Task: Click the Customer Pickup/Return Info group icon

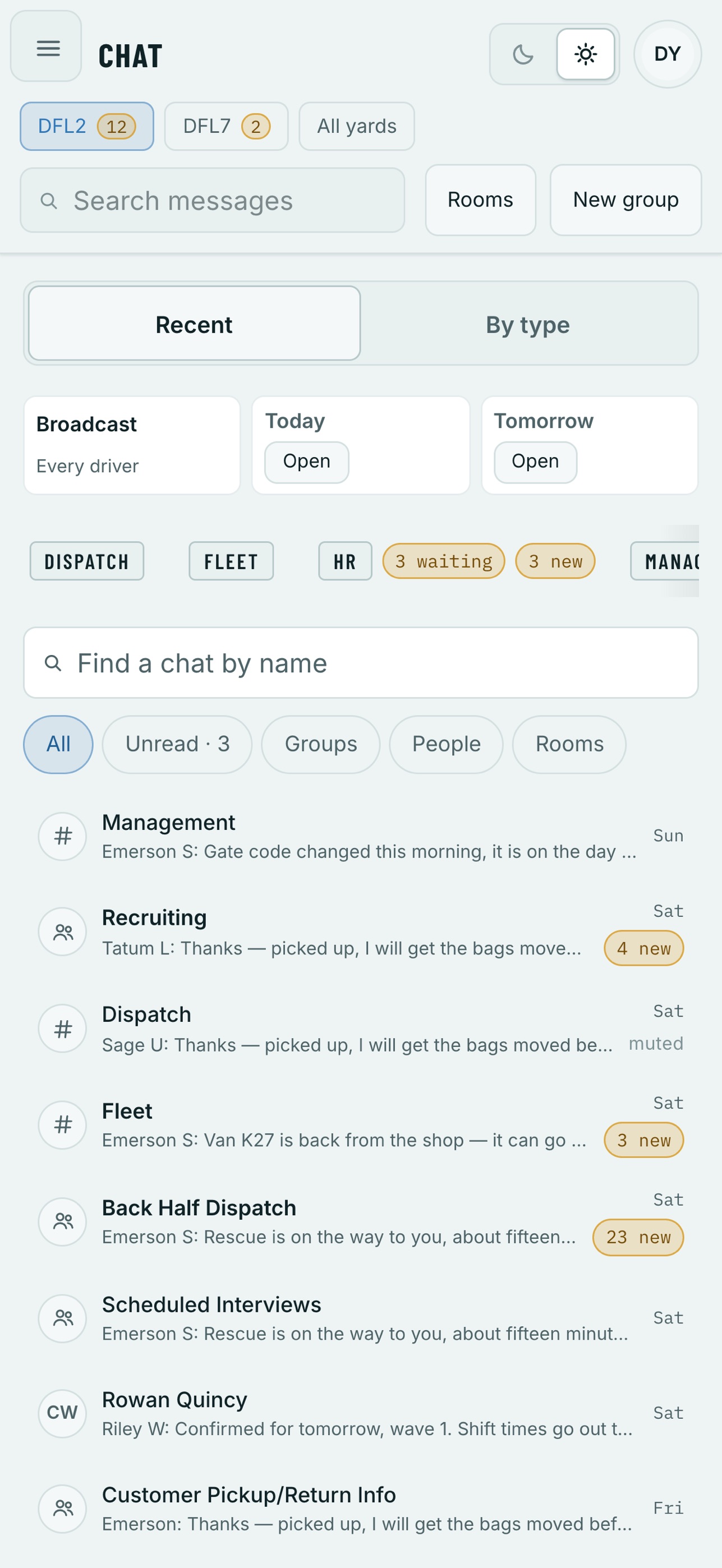Action: 63,1509
